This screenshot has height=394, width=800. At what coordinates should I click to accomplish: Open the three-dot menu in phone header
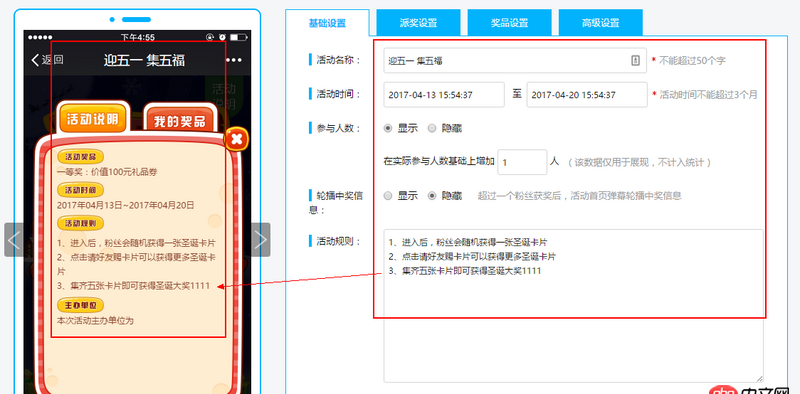[234, 60]
